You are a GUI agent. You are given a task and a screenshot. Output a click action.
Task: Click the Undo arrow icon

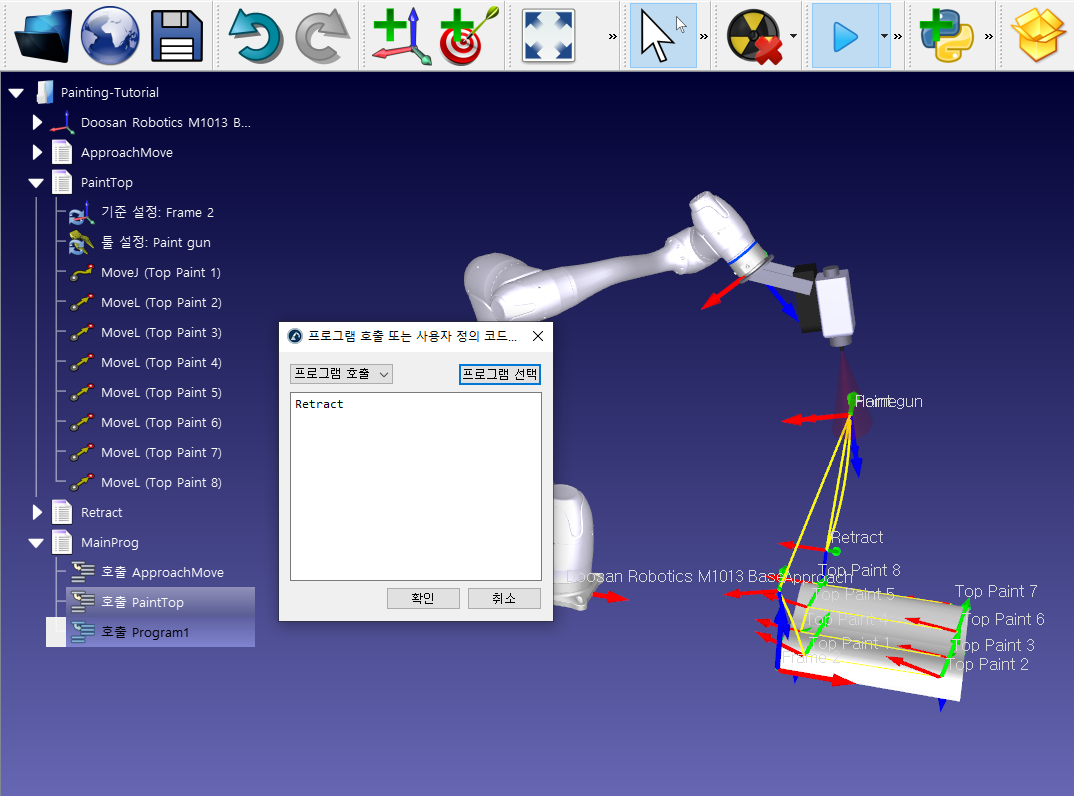point(256,36)
